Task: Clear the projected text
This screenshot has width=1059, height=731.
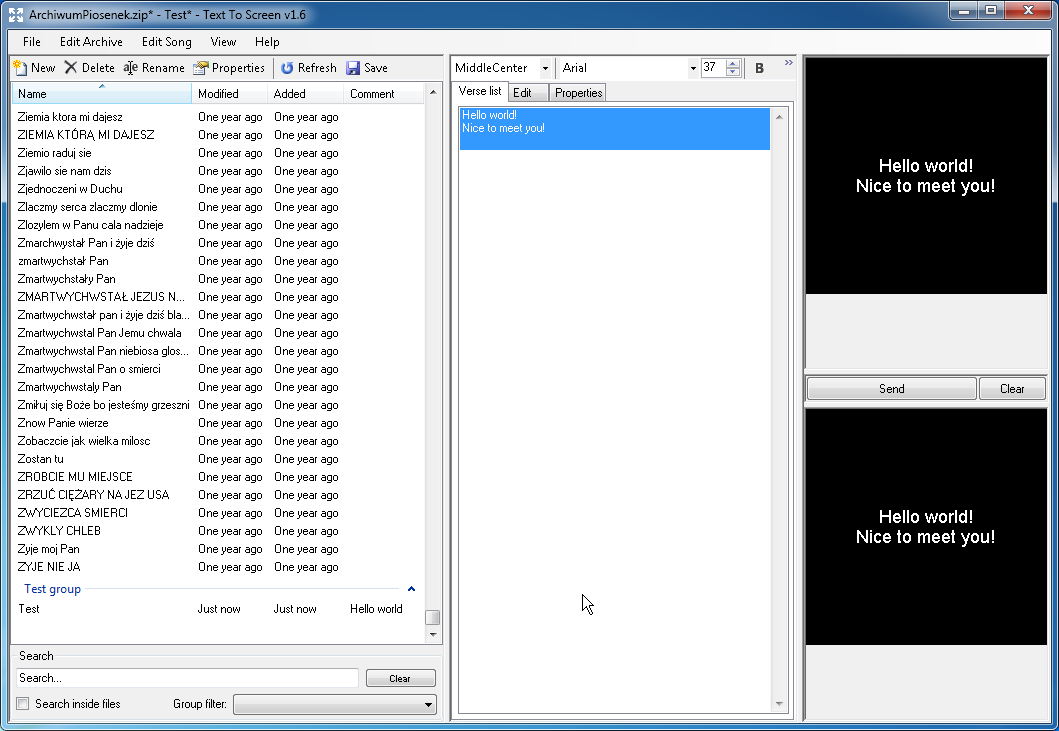Action: pos(1012,388)
